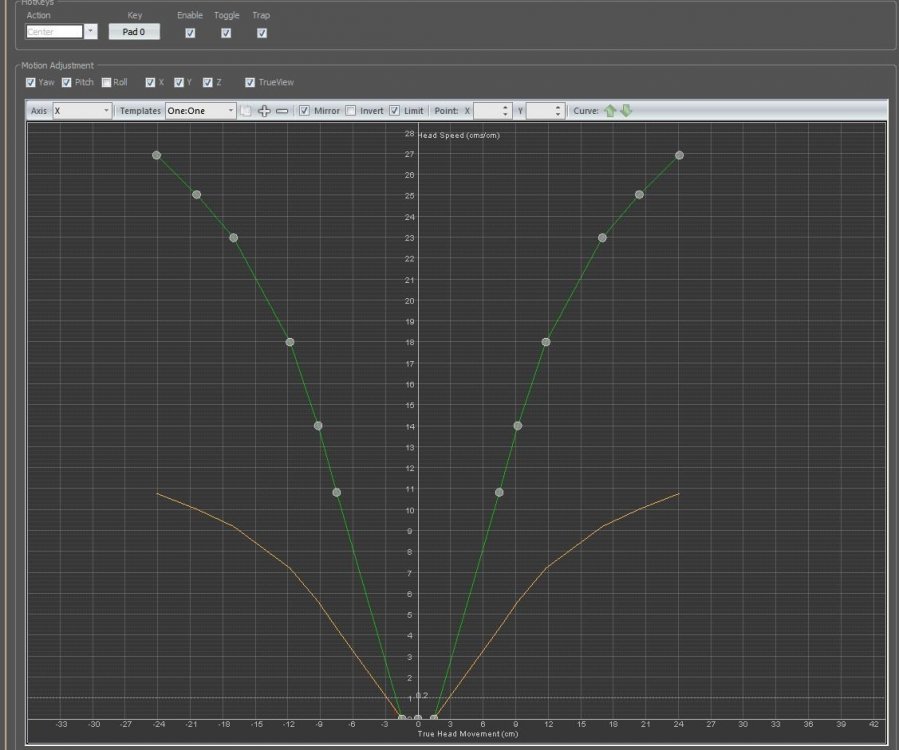Screen dimensions: 899x750
Task: Toggle the hotkey Trap checkbox
Action: click(x=262, y=33)
